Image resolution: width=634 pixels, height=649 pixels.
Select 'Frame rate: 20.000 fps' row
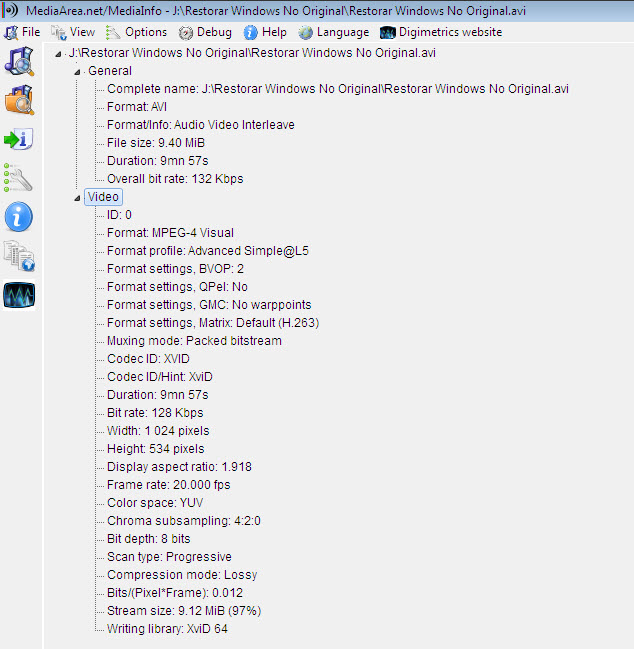tap(168, 485)
